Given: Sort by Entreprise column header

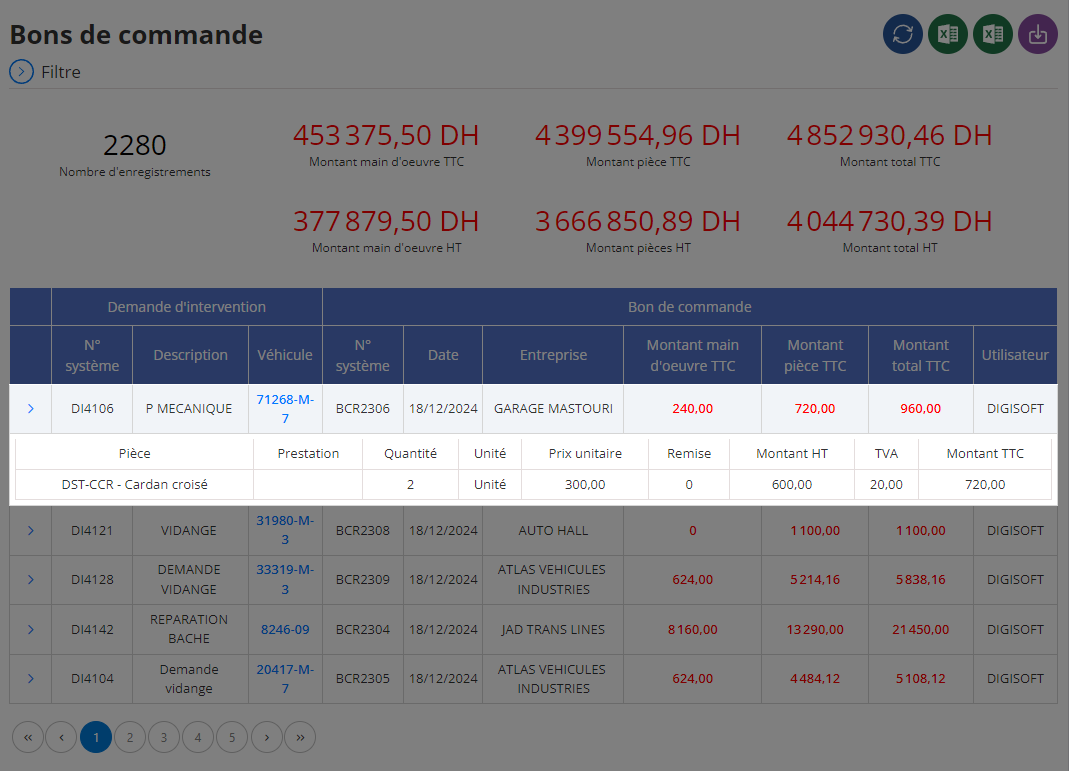Looking at the screenshot, I should tap(553, 354).
